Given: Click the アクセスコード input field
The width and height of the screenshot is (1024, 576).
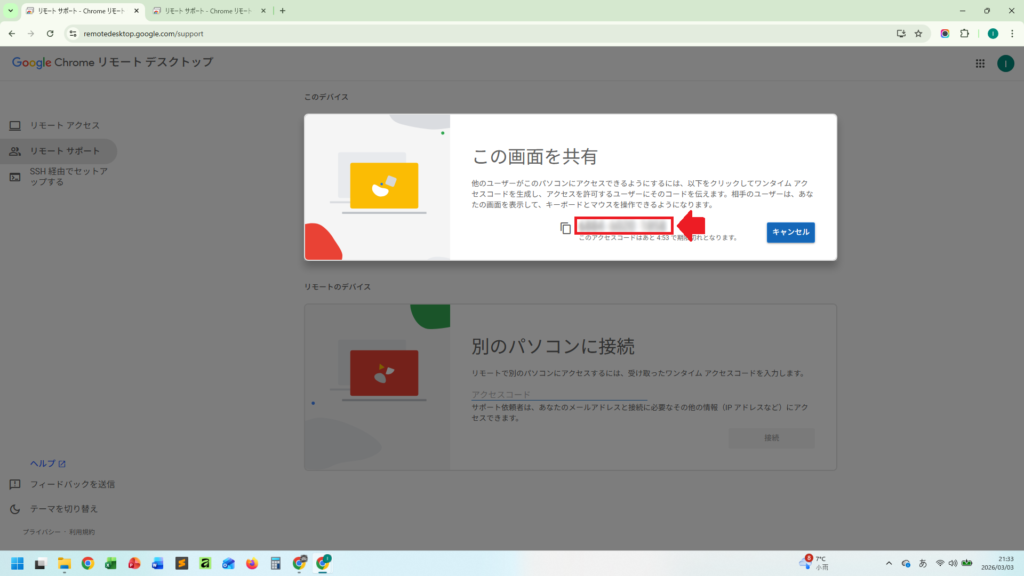Looking at the screenshot, I should pos(559,394).
